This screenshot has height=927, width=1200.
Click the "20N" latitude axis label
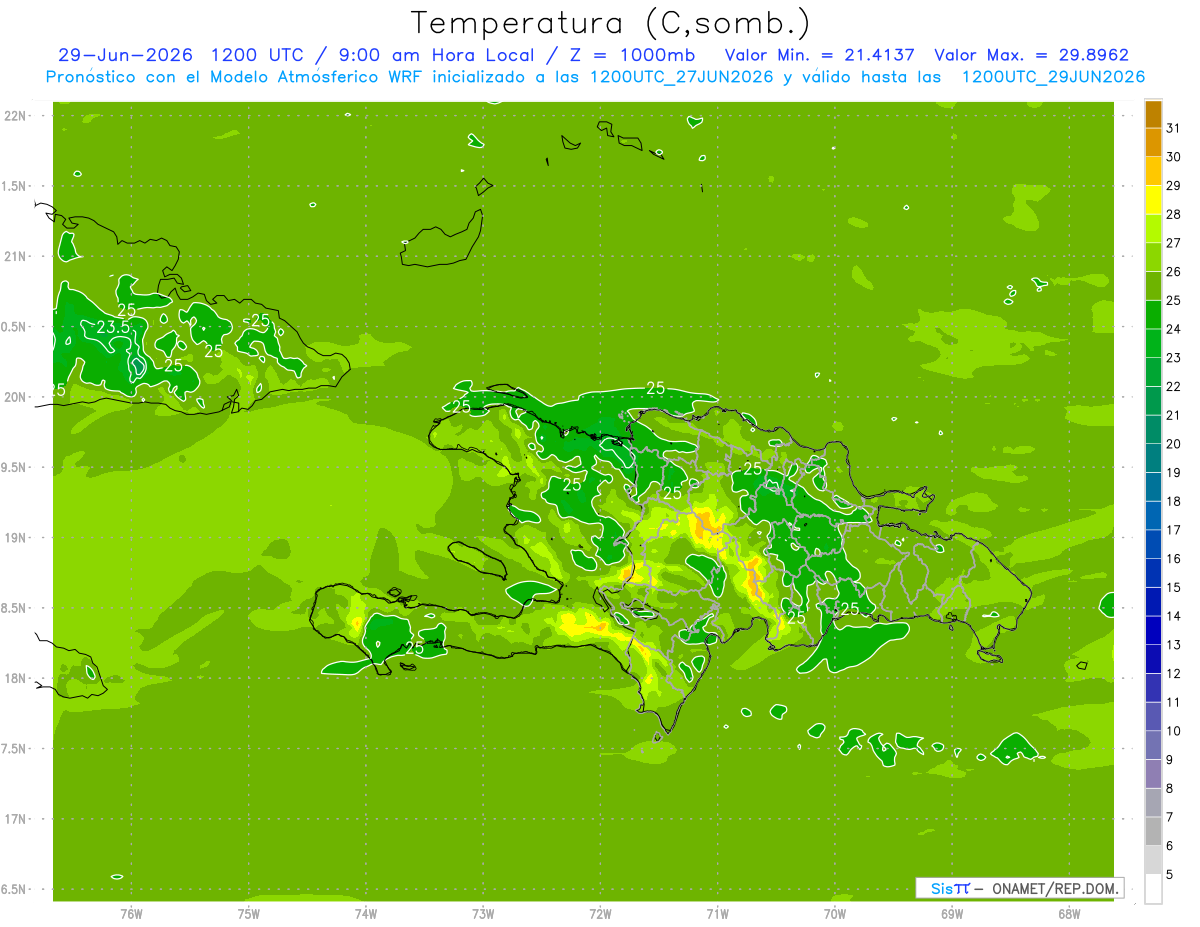click(15, 397)
